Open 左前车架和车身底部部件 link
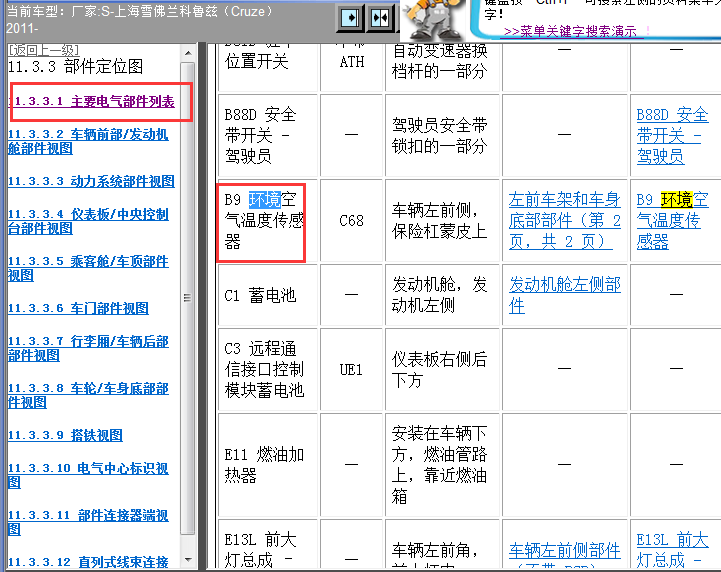 (565, 220)
